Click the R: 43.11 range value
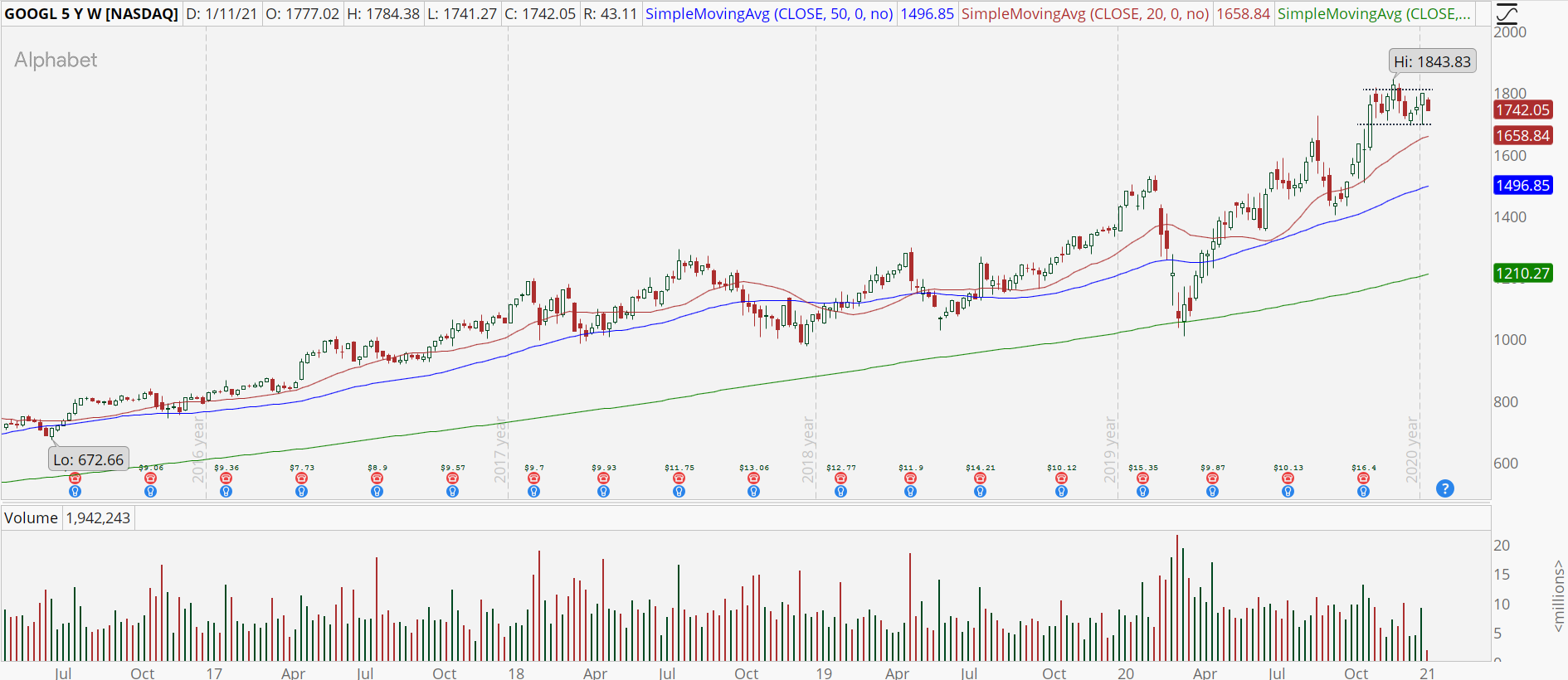The width and height of the screenshot is (1568, 680). click(x=611, y=14)
